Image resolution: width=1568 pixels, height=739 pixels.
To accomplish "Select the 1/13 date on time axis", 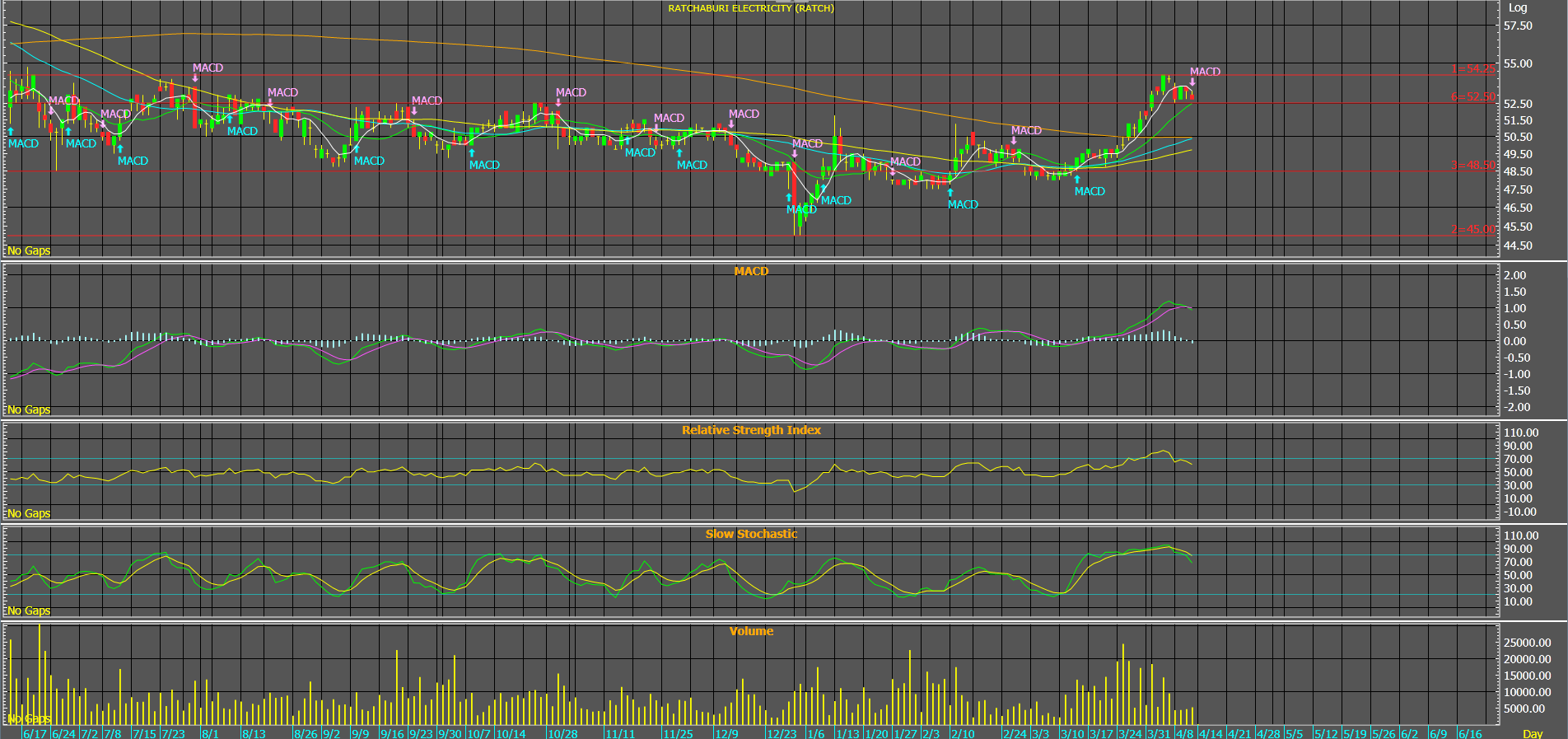I will click(x=847, y=733).
